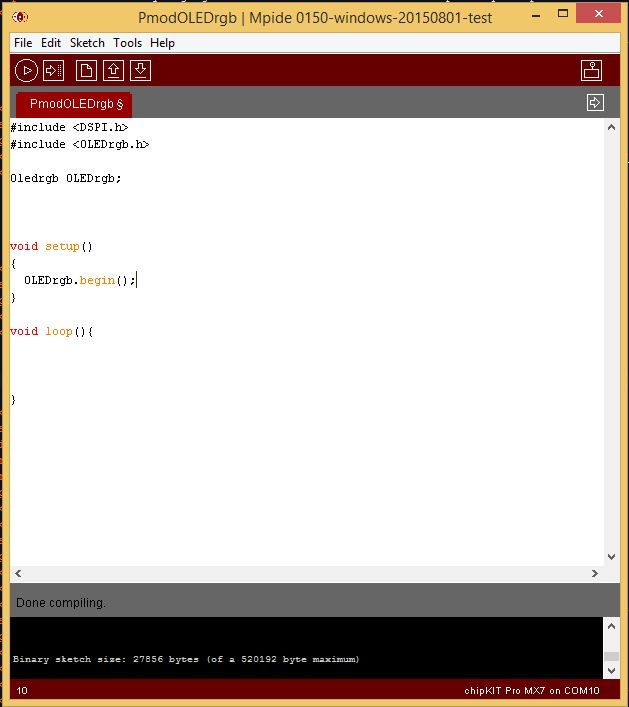Click console scrollbar down arrow
This screenshot has height=707, width=629.
click(611, 670)
